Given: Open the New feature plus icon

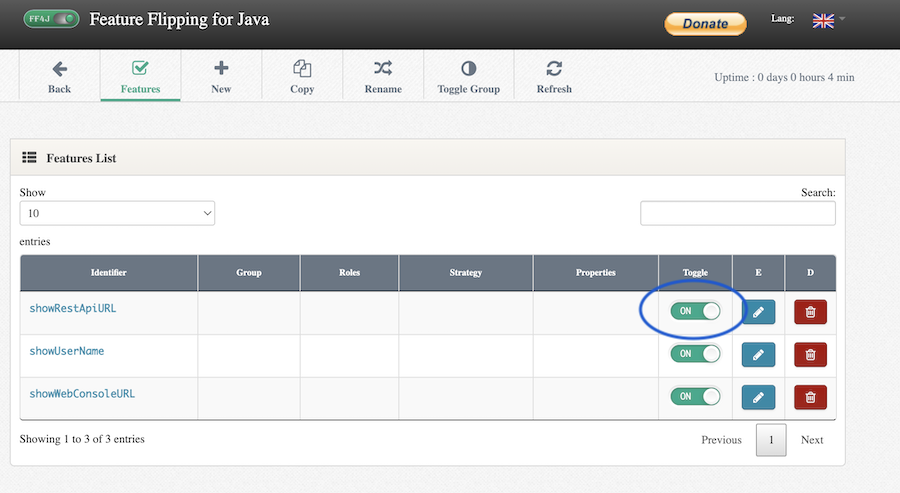Looking at the screenshot, I should [221, 69].
